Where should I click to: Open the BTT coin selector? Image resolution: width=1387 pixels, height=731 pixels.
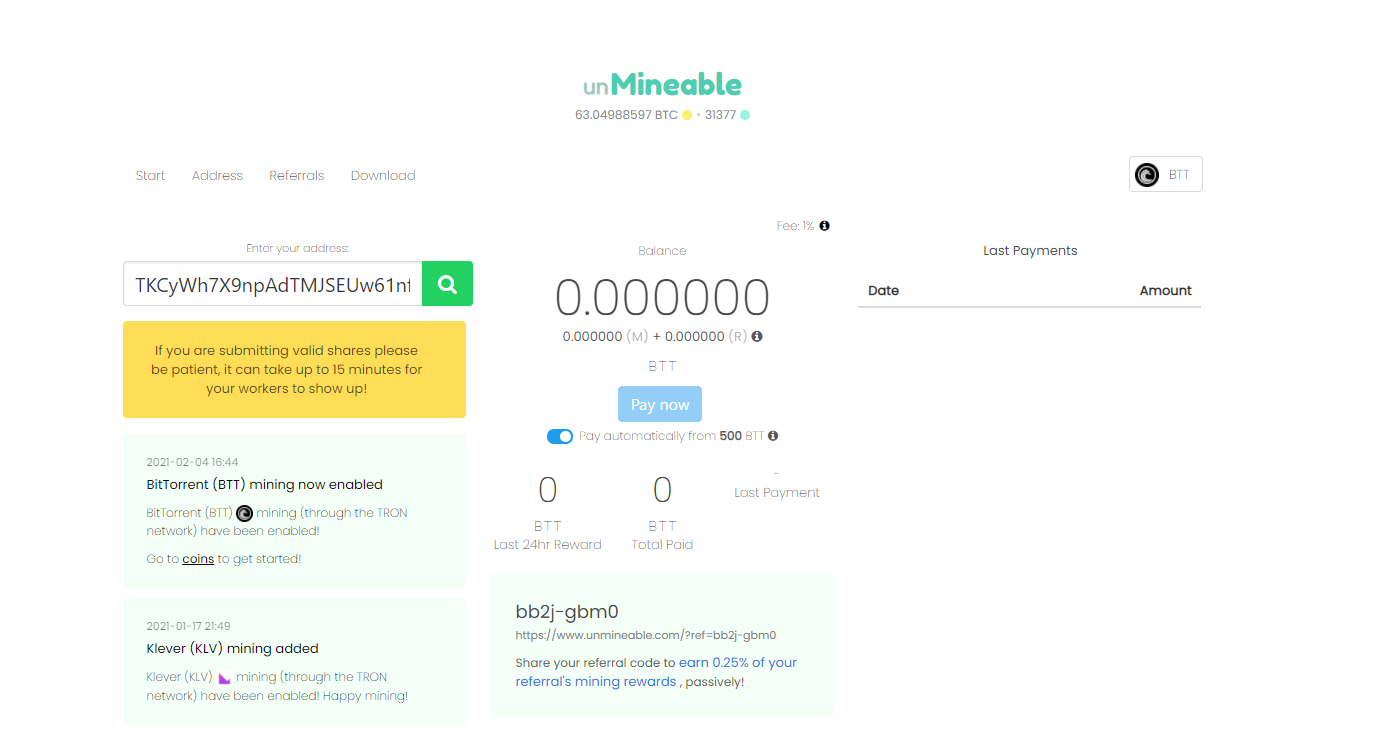(x=1165, y=174)
